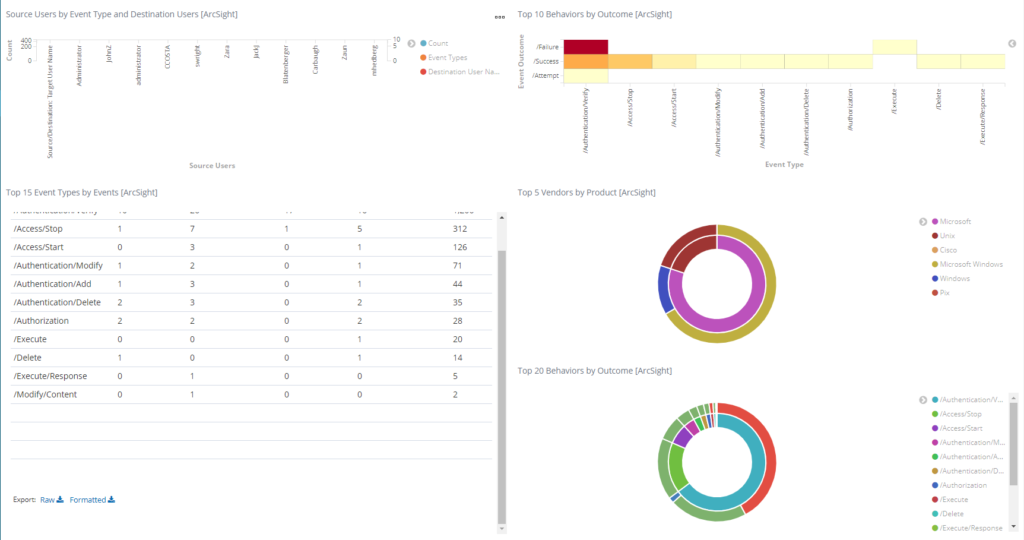The image size is (1024, 540).
Task: Click the Formatted export download icon
Action: [x=112, y=500]
